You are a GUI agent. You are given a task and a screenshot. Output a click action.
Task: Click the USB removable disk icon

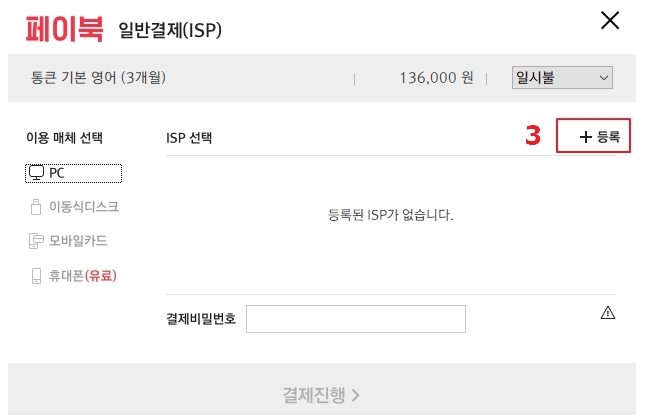pyautogui.click(x=36, y=207)
